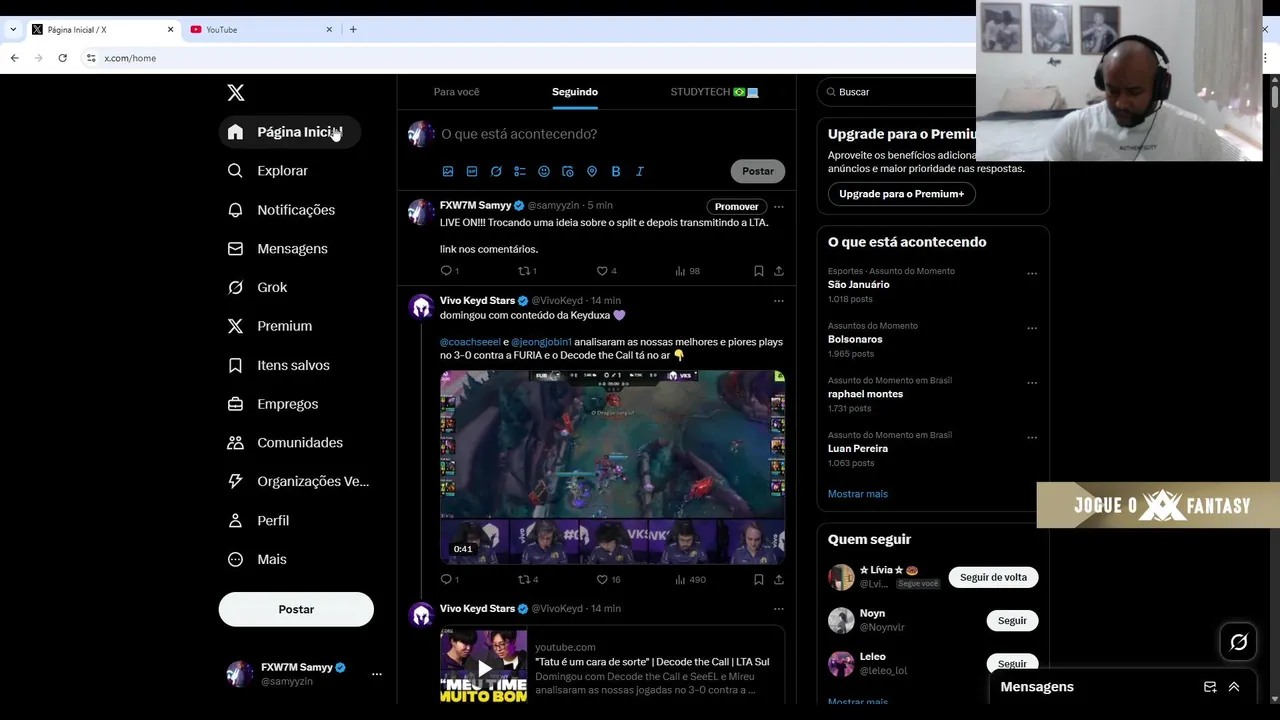Switch to the Seguindo tab
This screenshot has width=1280, height=720.
coord(575,92)
